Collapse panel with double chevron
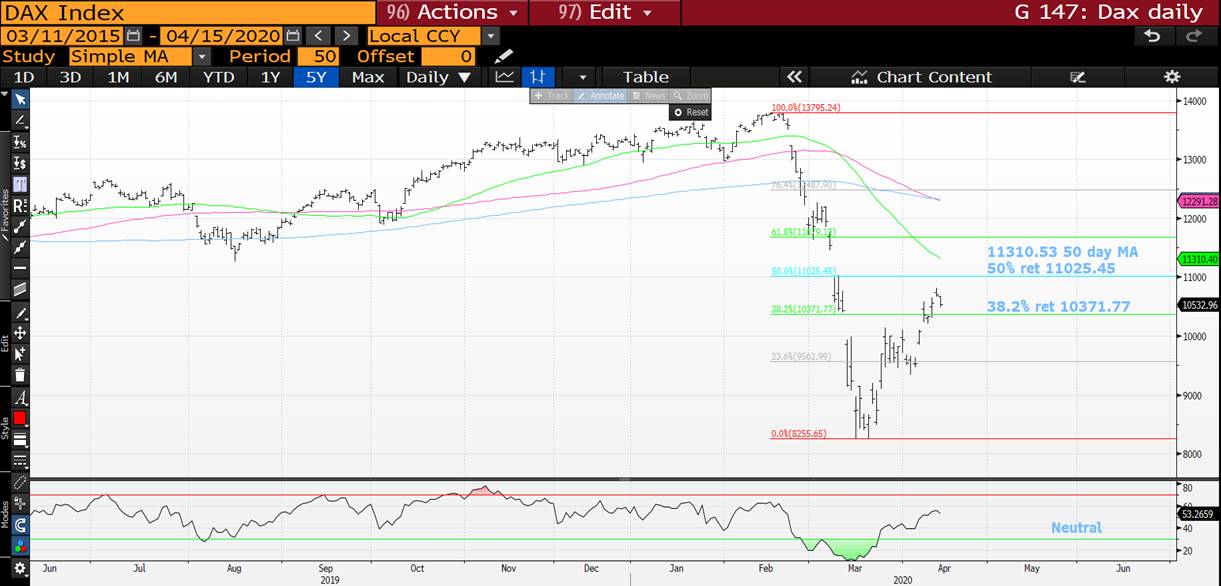The image size is (1221, 586). coord(794,77)
